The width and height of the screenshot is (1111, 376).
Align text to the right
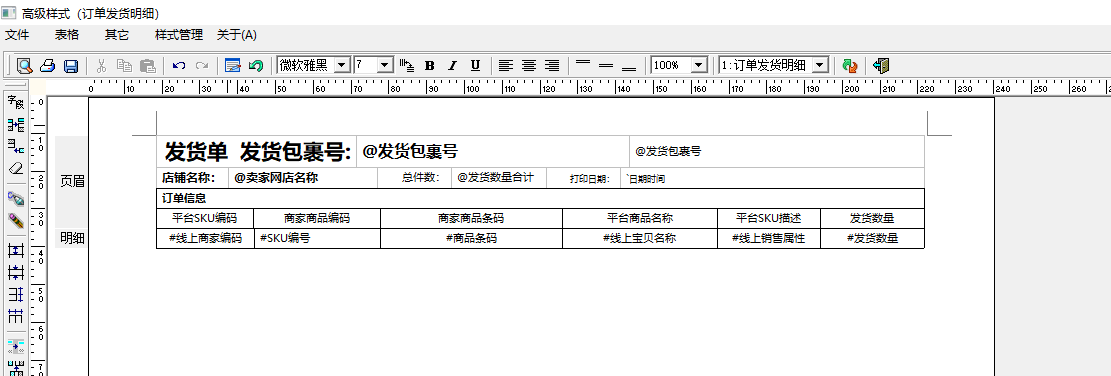[552, 66]
